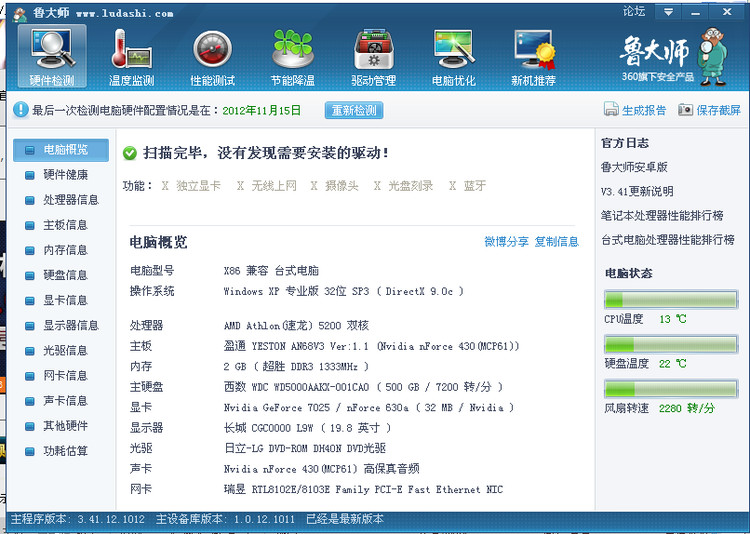The image size is (750, 534).
Task: Click the 生成报告 generate report link
Action: click(644, 110)
